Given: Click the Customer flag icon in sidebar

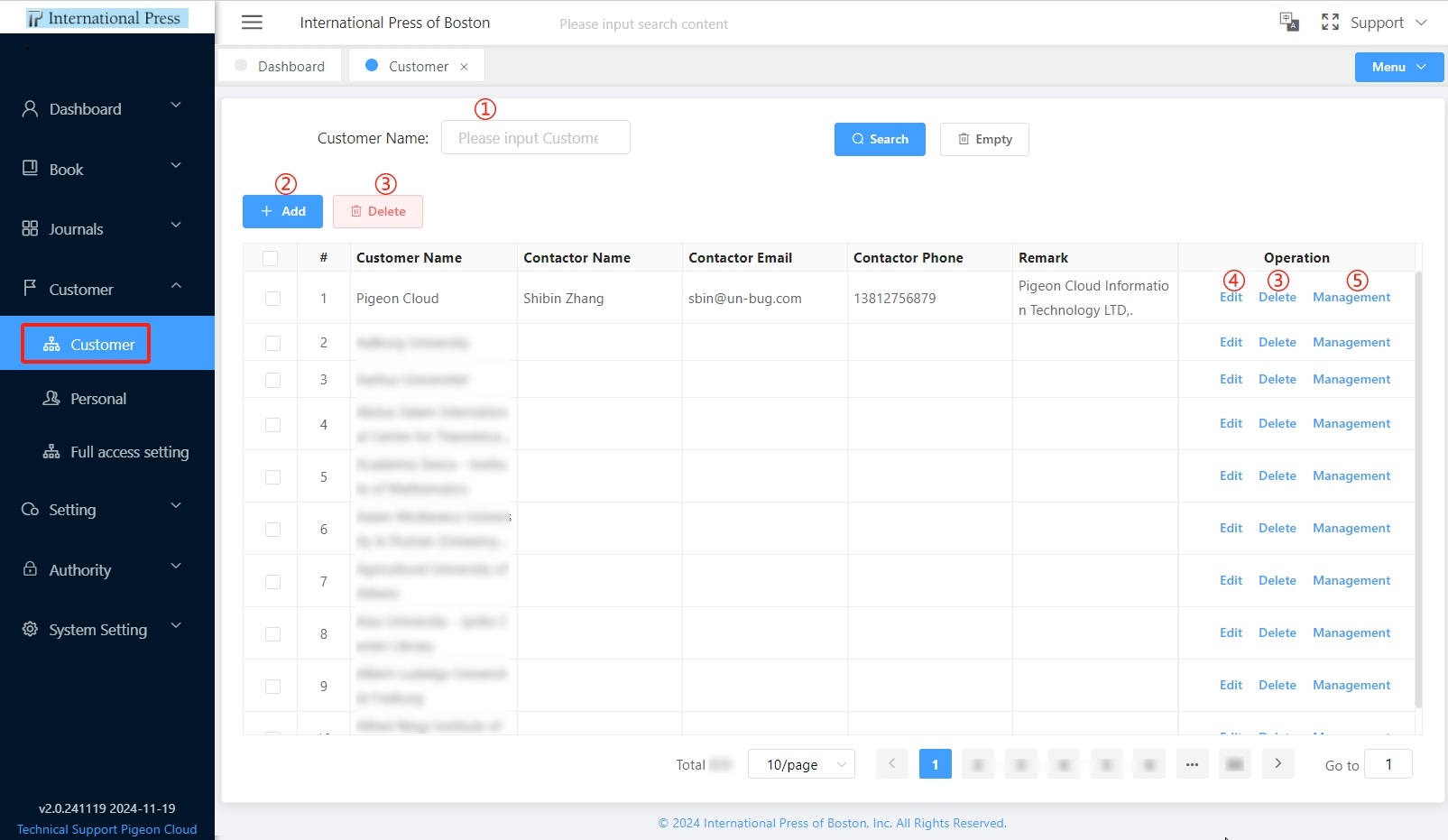Looking at the screenshot, I should [30, 288].
